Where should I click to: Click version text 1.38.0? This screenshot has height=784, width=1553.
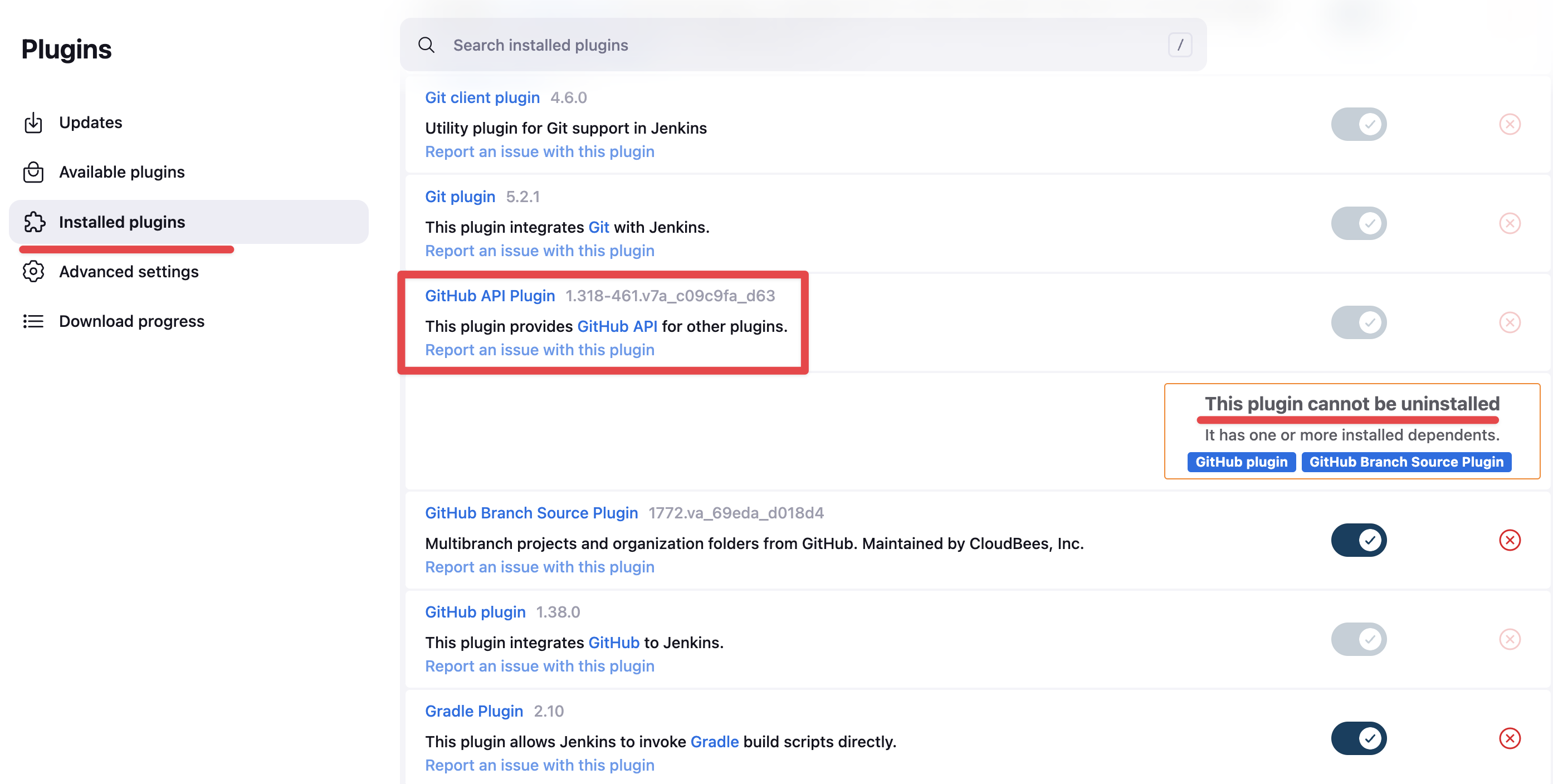pyautogui.click(x=558, y=612)
